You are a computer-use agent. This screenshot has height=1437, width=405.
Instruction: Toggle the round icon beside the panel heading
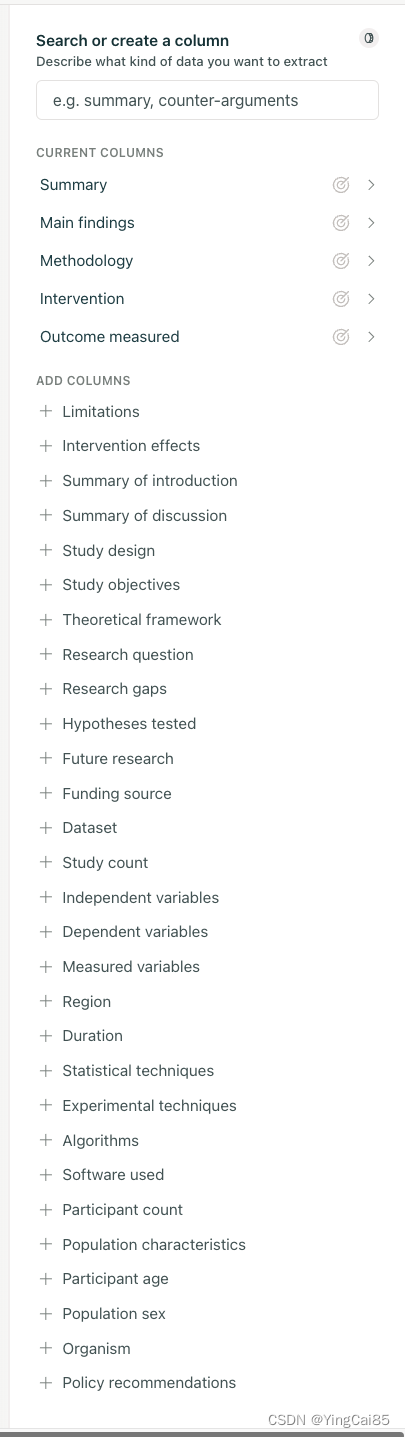[x=369, y=38]
